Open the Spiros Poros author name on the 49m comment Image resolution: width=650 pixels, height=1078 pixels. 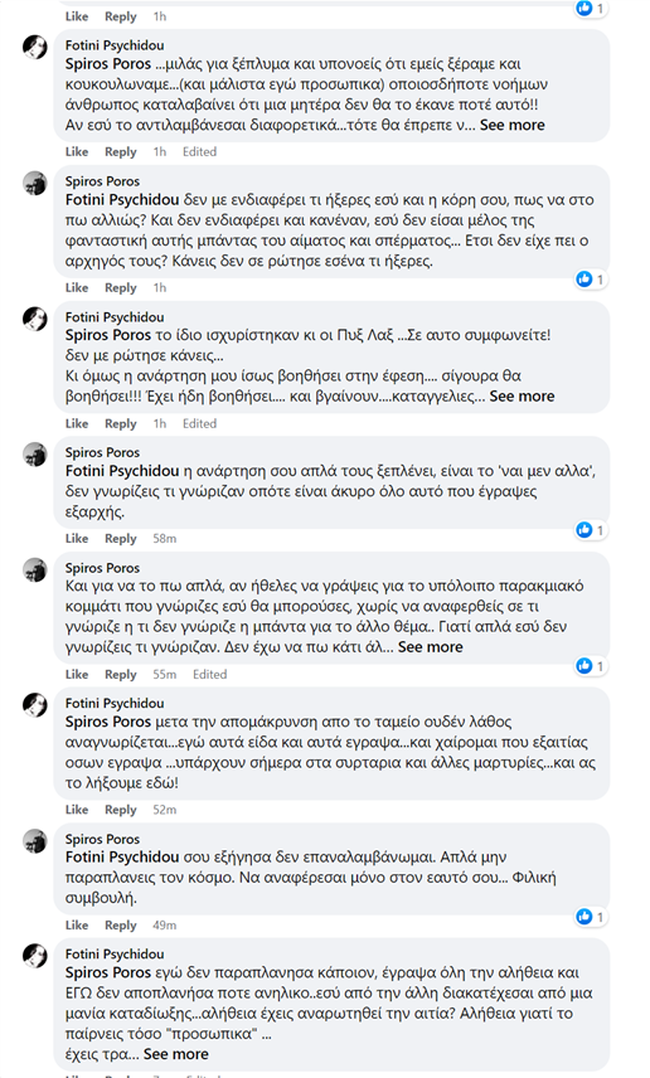click(102, 839)
